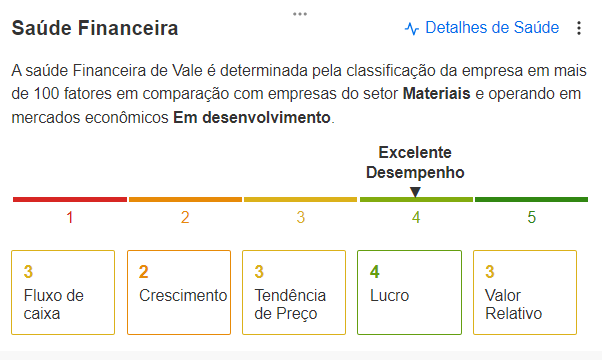Open the Tendência de Preço card
The width and height of the screenshot is (602, 360).
click(x=294, y=292)
